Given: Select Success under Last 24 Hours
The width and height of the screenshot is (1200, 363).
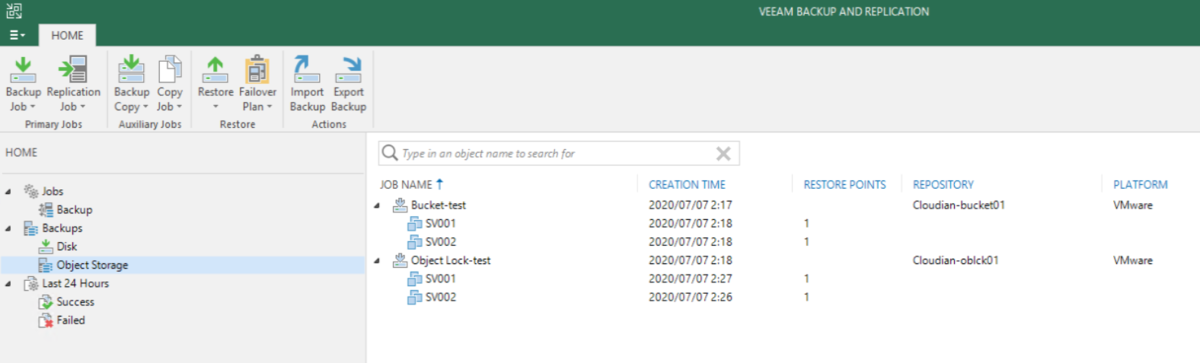Looking at the screenshot, I should click(75, 302).
